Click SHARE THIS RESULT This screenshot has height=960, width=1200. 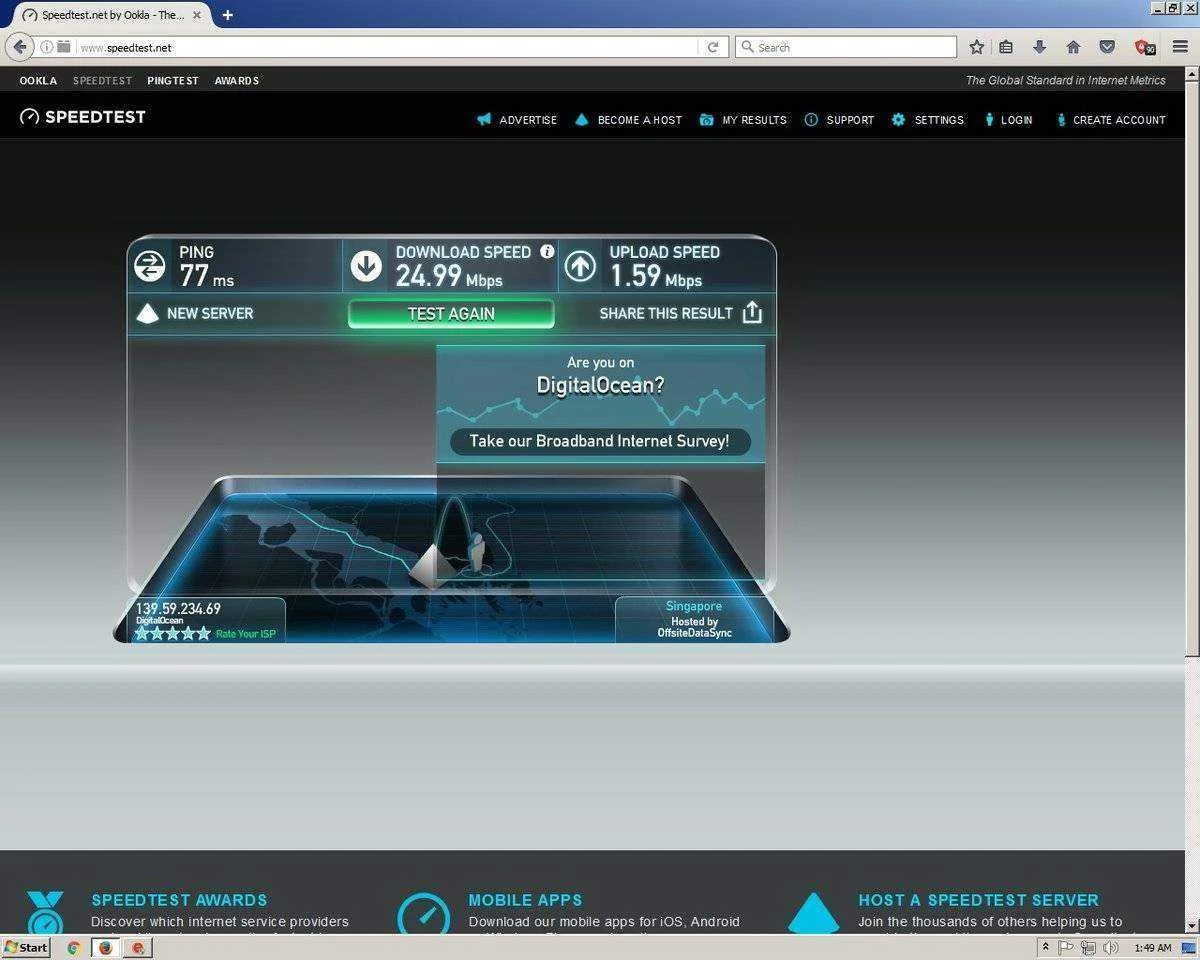pyautogui.click(x=666, y=313)
